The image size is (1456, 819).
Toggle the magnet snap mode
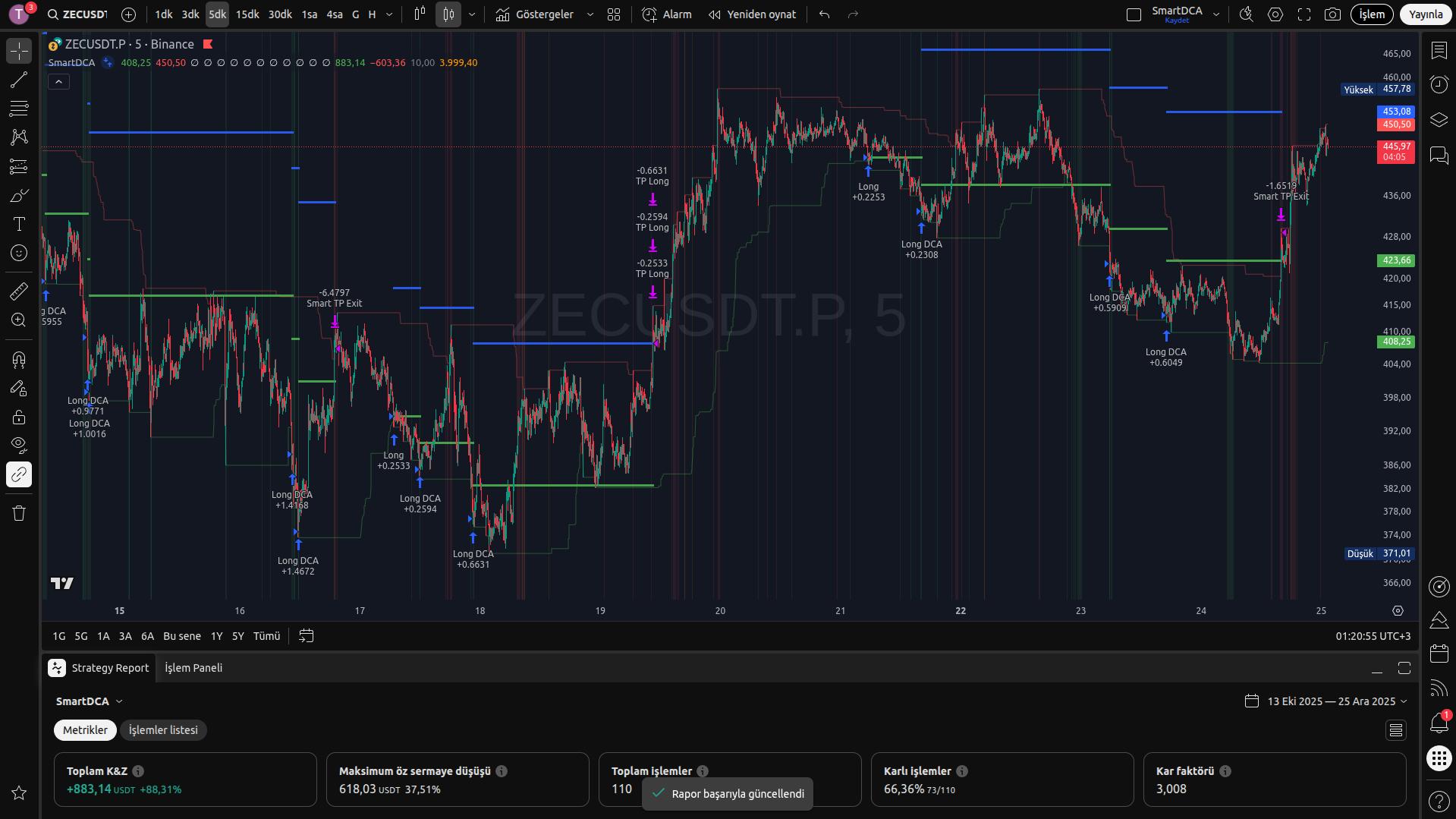(x=19, y=359)
